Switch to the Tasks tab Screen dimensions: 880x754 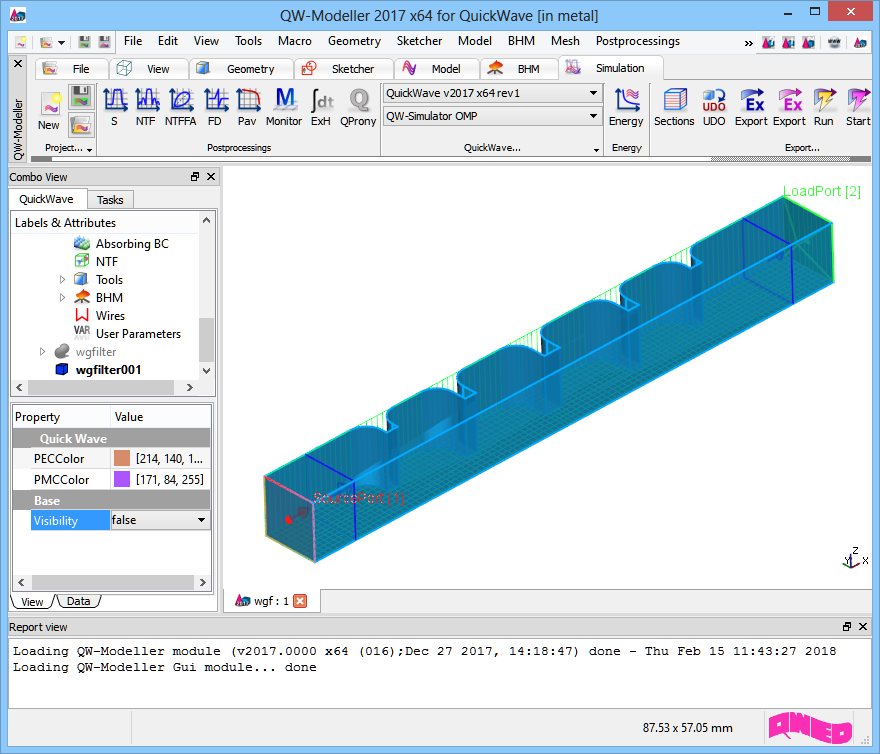[x=110, y=200]
